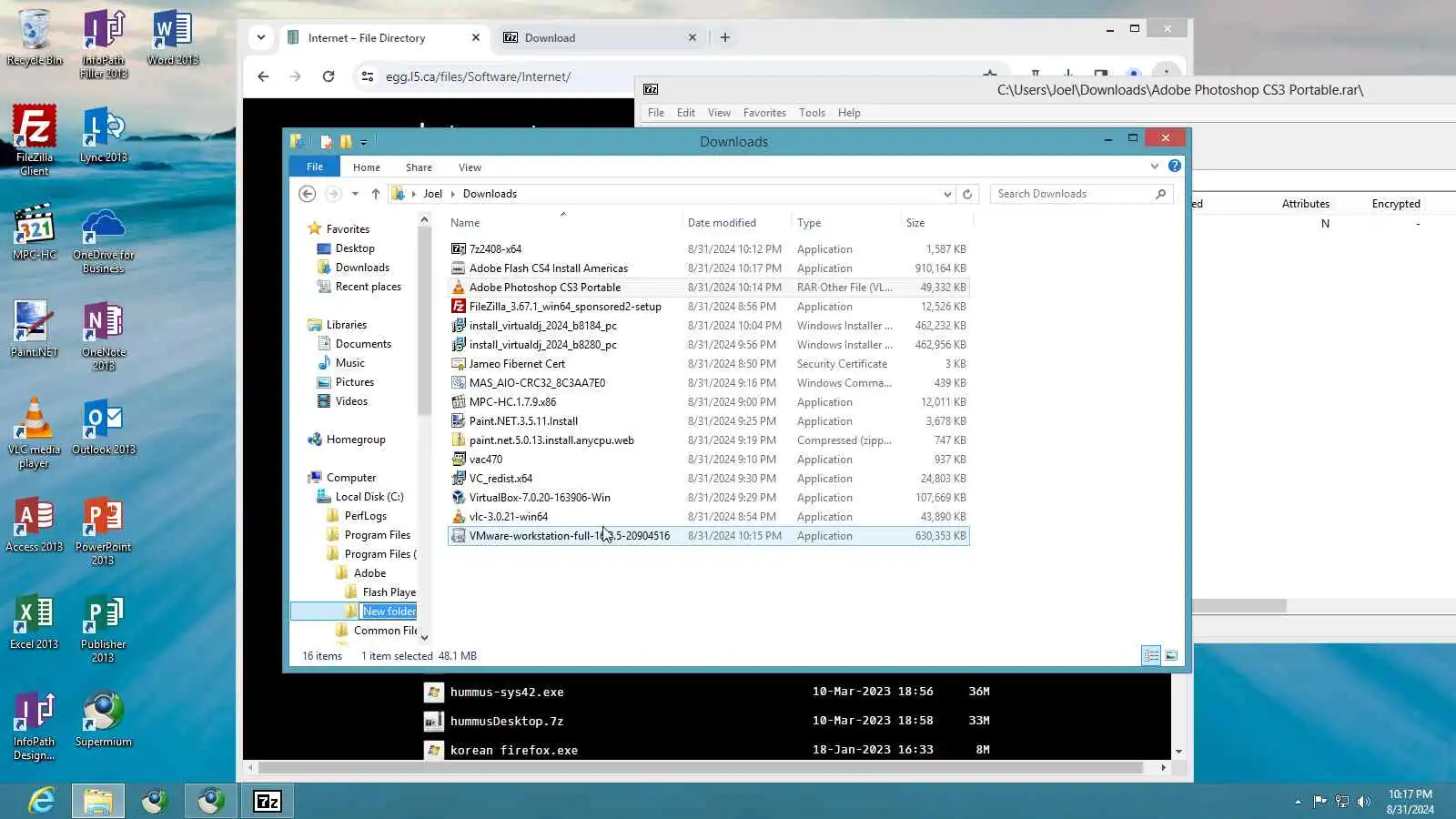Screen dimensions: 1456x819
Task: Open a new browser tab
Action: (725, 37)
